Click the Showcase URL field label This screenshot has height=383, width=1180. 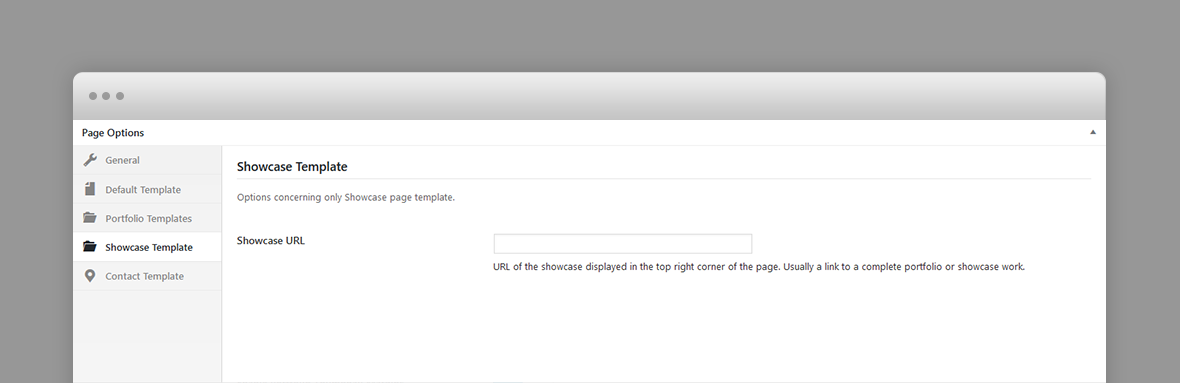coord(270,241)
